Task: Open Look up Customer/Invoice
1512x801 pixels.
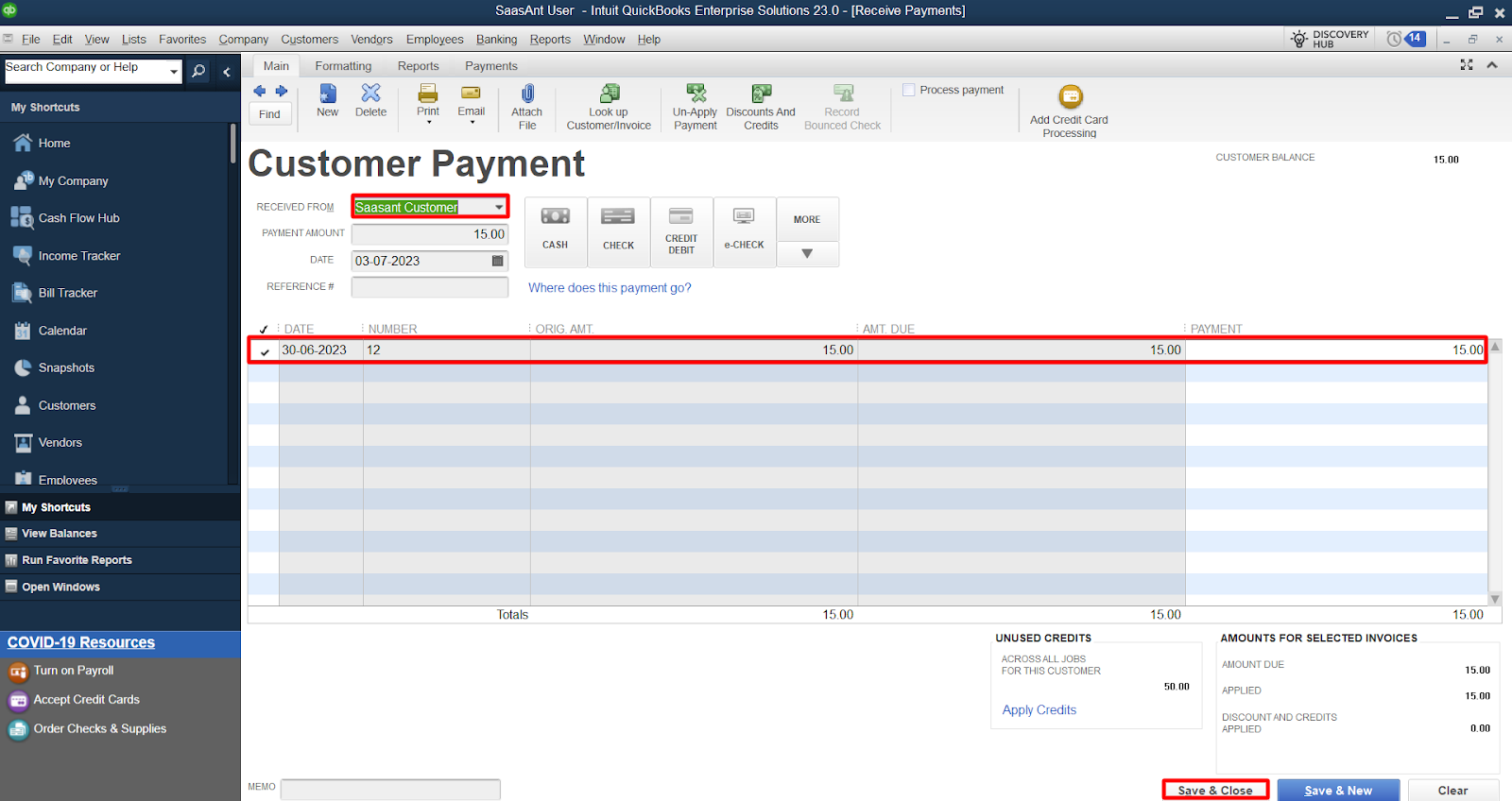Action: [609, 106]
